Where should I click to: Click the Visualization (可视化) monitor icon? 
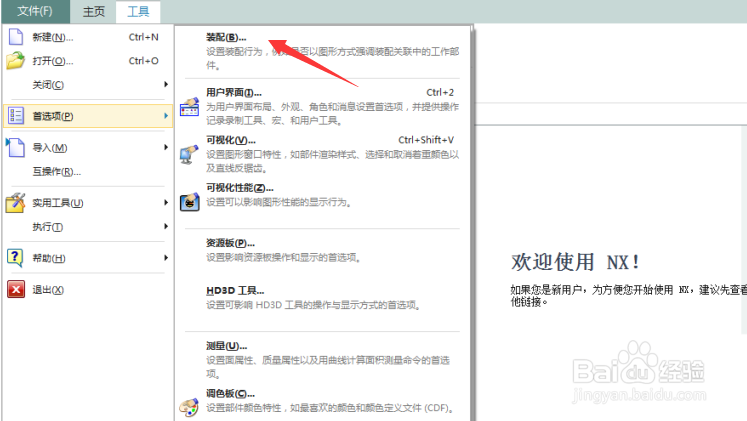point(189,154)
